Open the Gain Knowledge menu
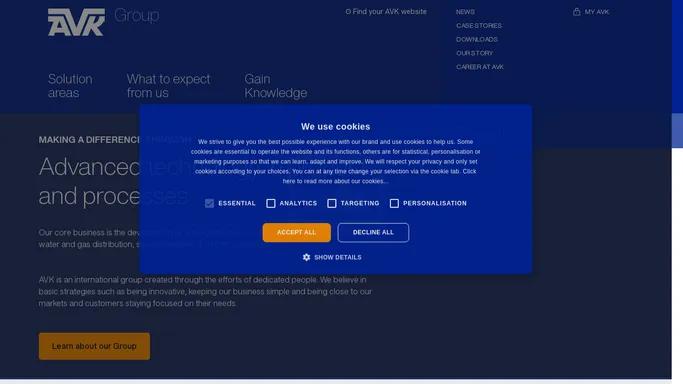The image size is (683, 384). (276, 86)
